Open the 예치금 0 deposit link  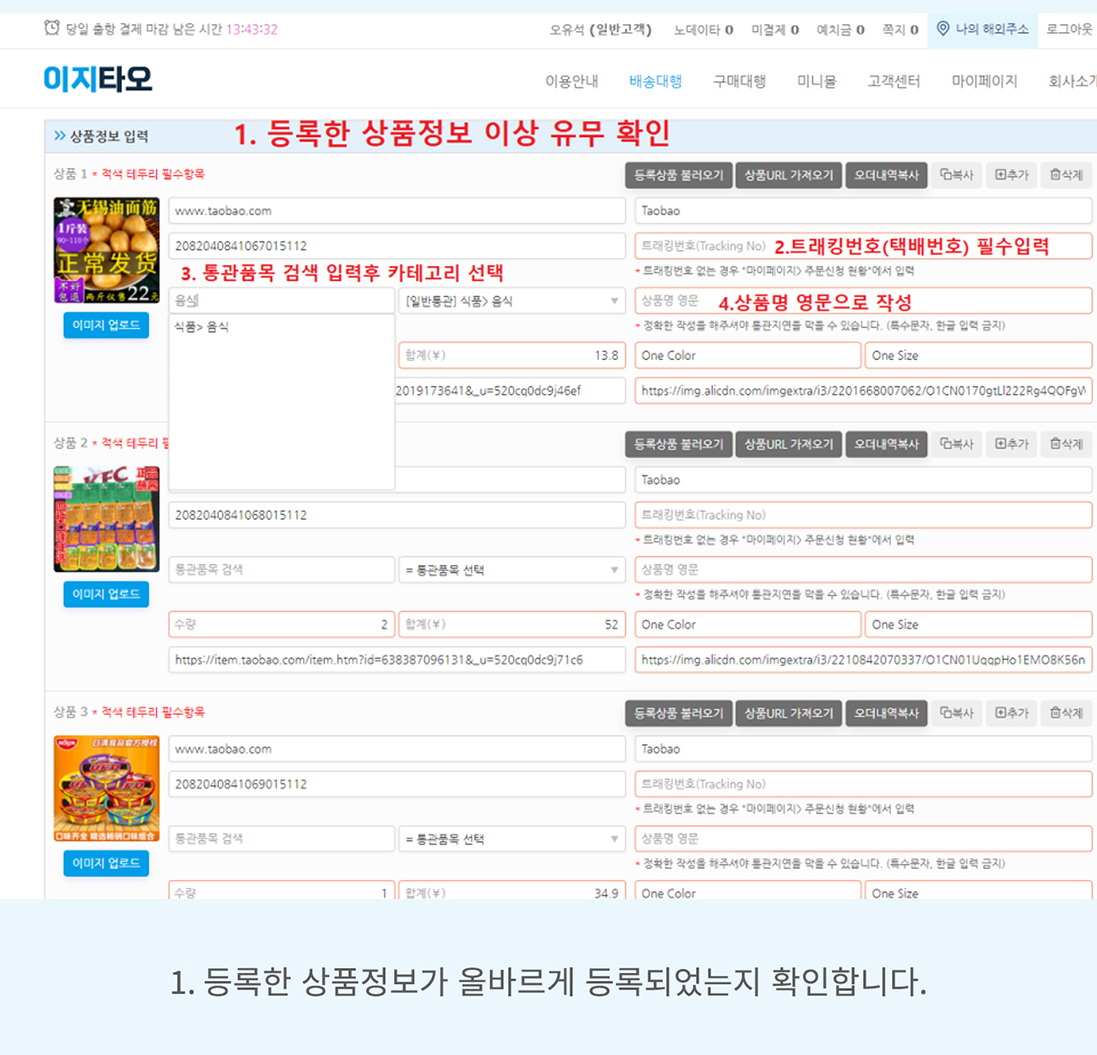pyautogui.click(x=840, y=29)
